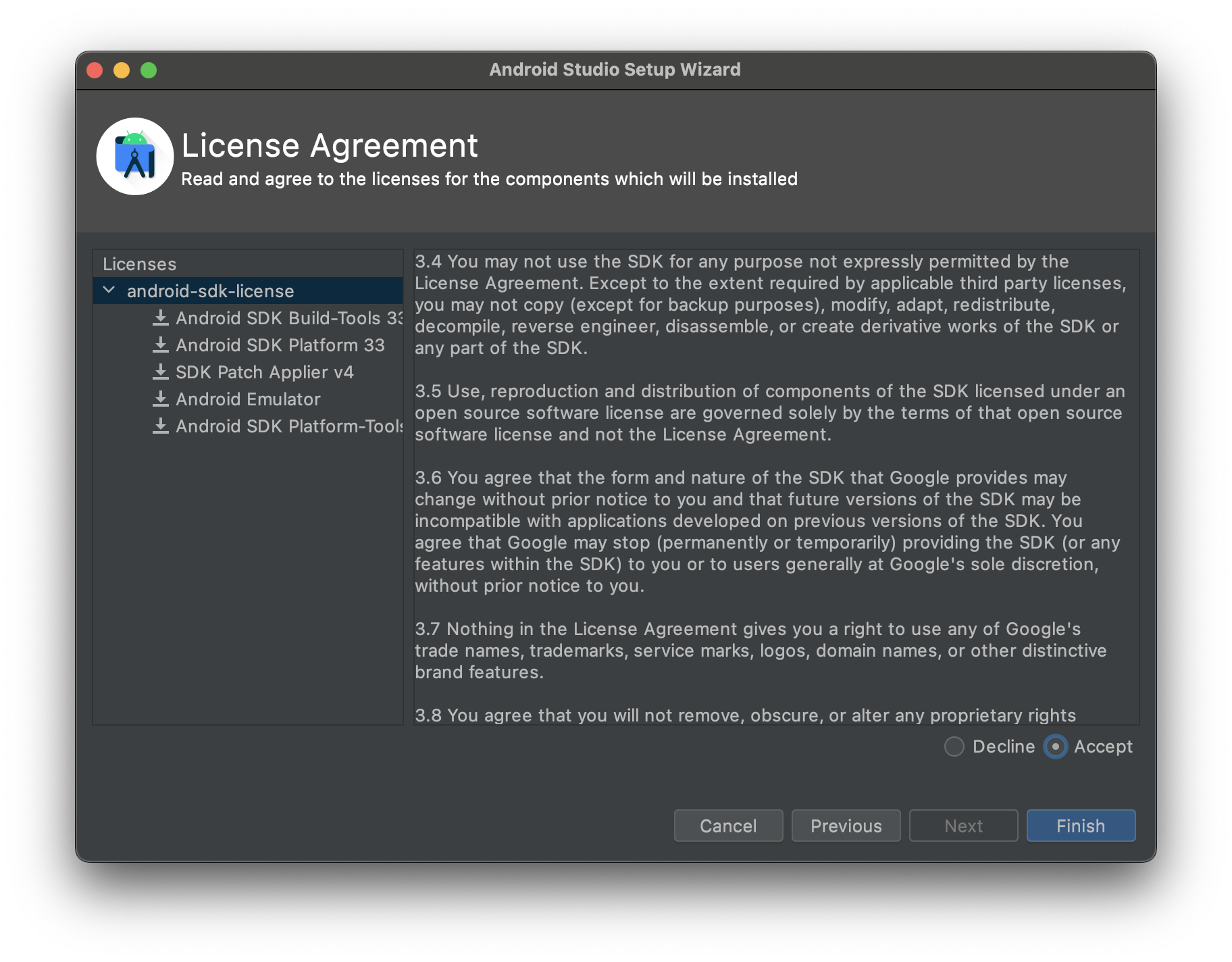Click the subtitle 'Read and agree to the licenses'
Image resolution: width=1232 pixels, height=962 pixels.
tap(489, 179)
